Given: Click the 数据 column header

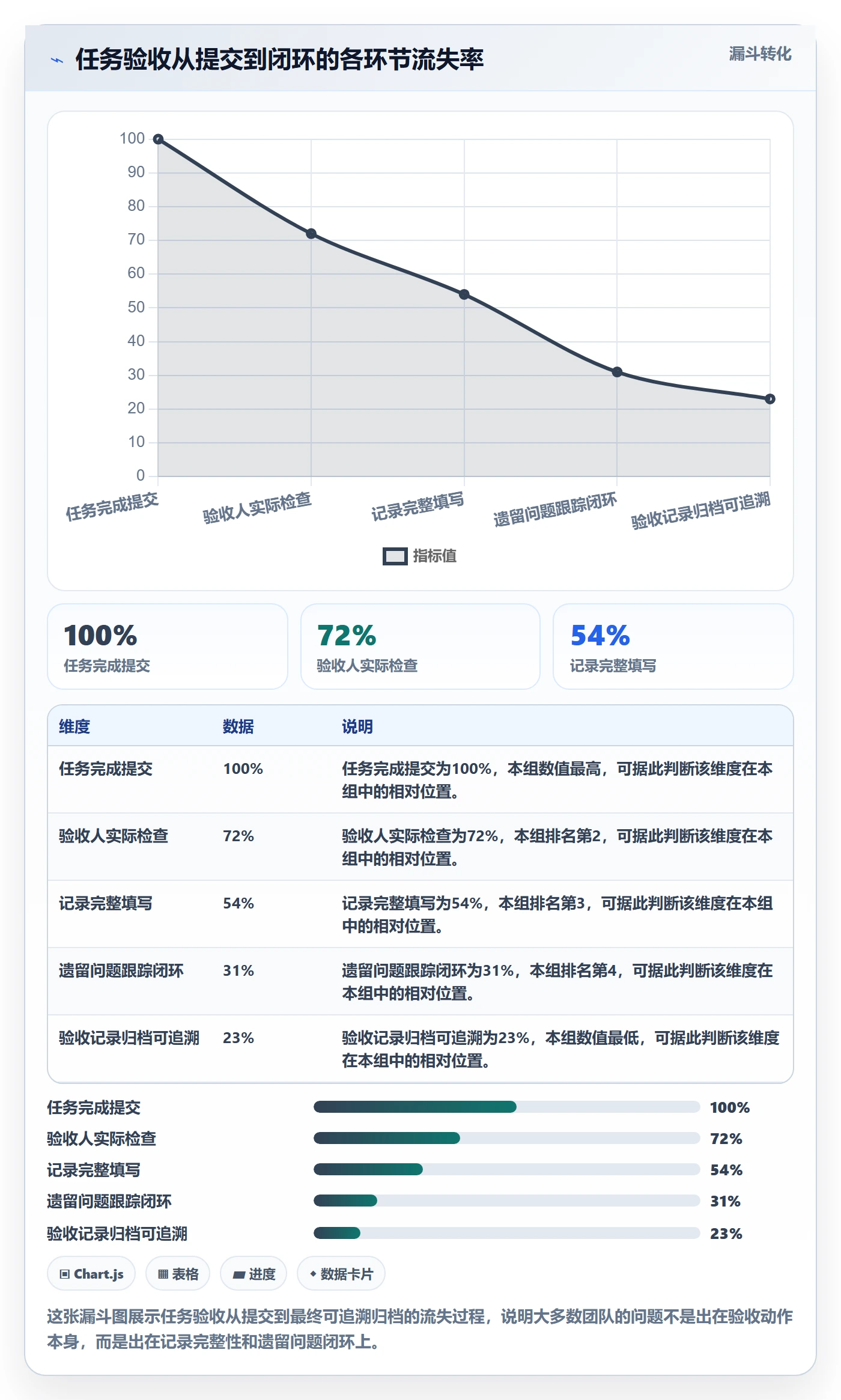Looking at the screenshot, I should (x=238, y=726).
